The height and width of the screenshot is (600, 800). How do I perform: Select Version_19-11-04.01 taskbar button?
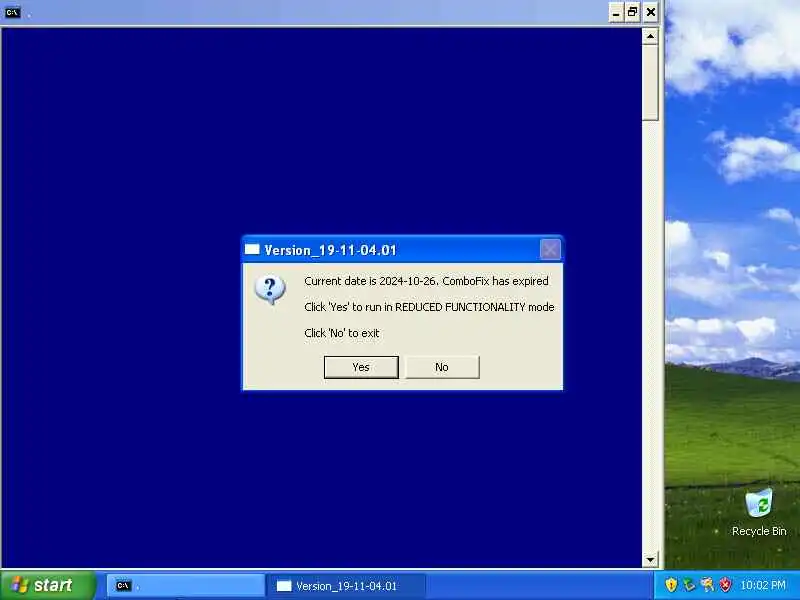click(347, 586)
